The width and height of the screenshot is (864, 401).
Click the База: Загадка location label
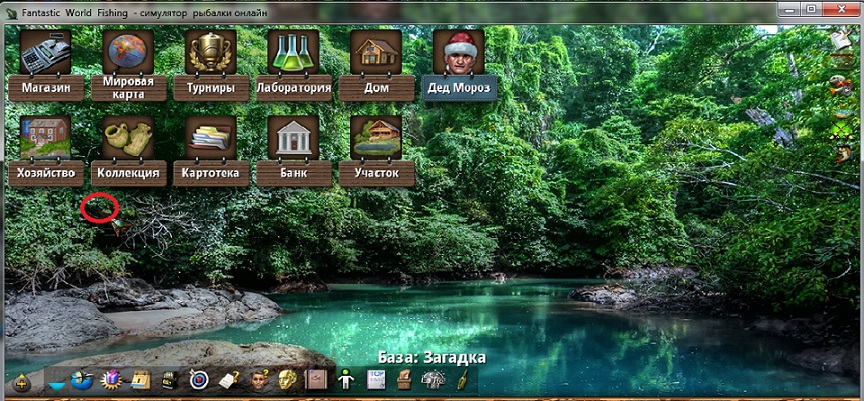tap(431, 357)
